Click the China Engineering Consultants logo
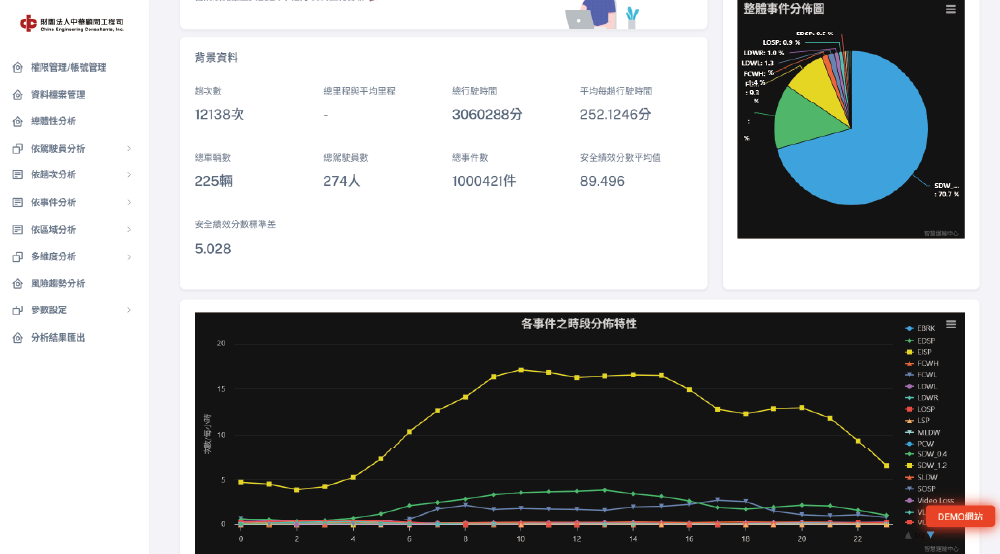The width and height of the screenshot is (1000, 554). point(71,24)
